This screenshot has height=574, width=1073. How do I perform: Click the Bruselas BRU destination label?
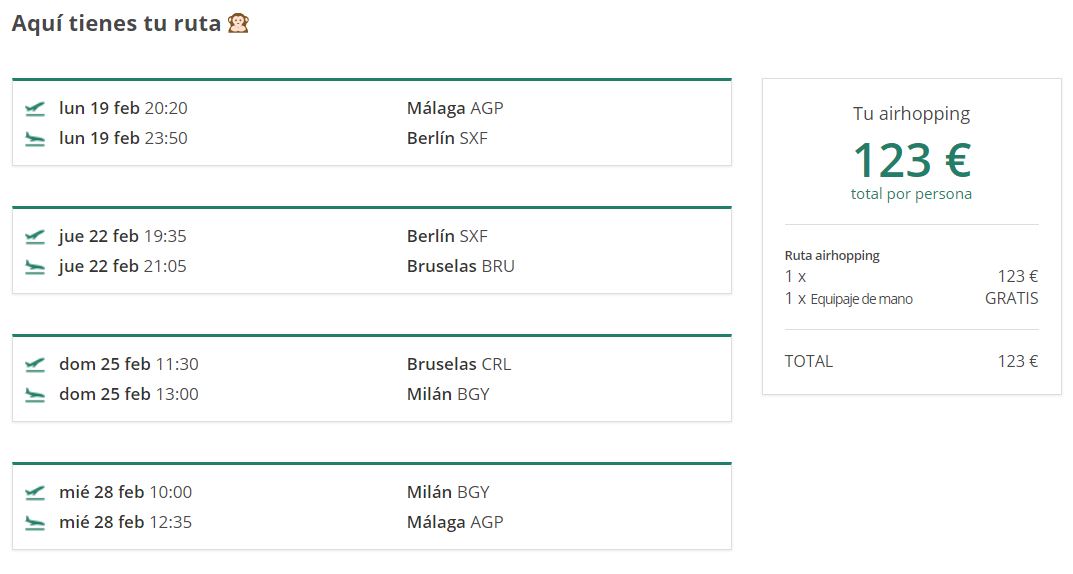pos(461,266)
